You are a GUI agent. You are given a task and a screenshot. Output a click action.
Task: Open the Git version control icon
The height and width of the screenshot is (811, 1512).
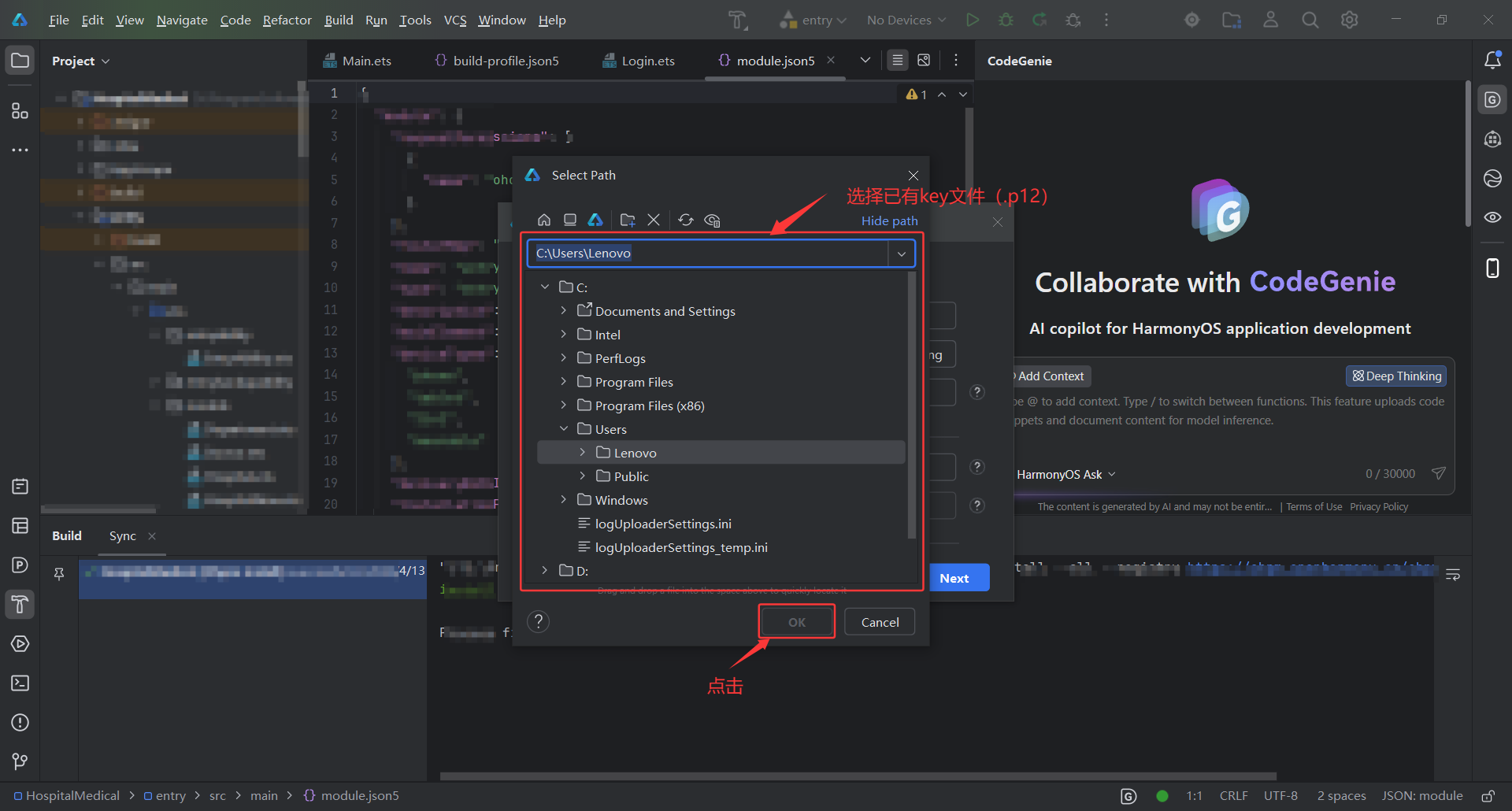click(20, 761)
